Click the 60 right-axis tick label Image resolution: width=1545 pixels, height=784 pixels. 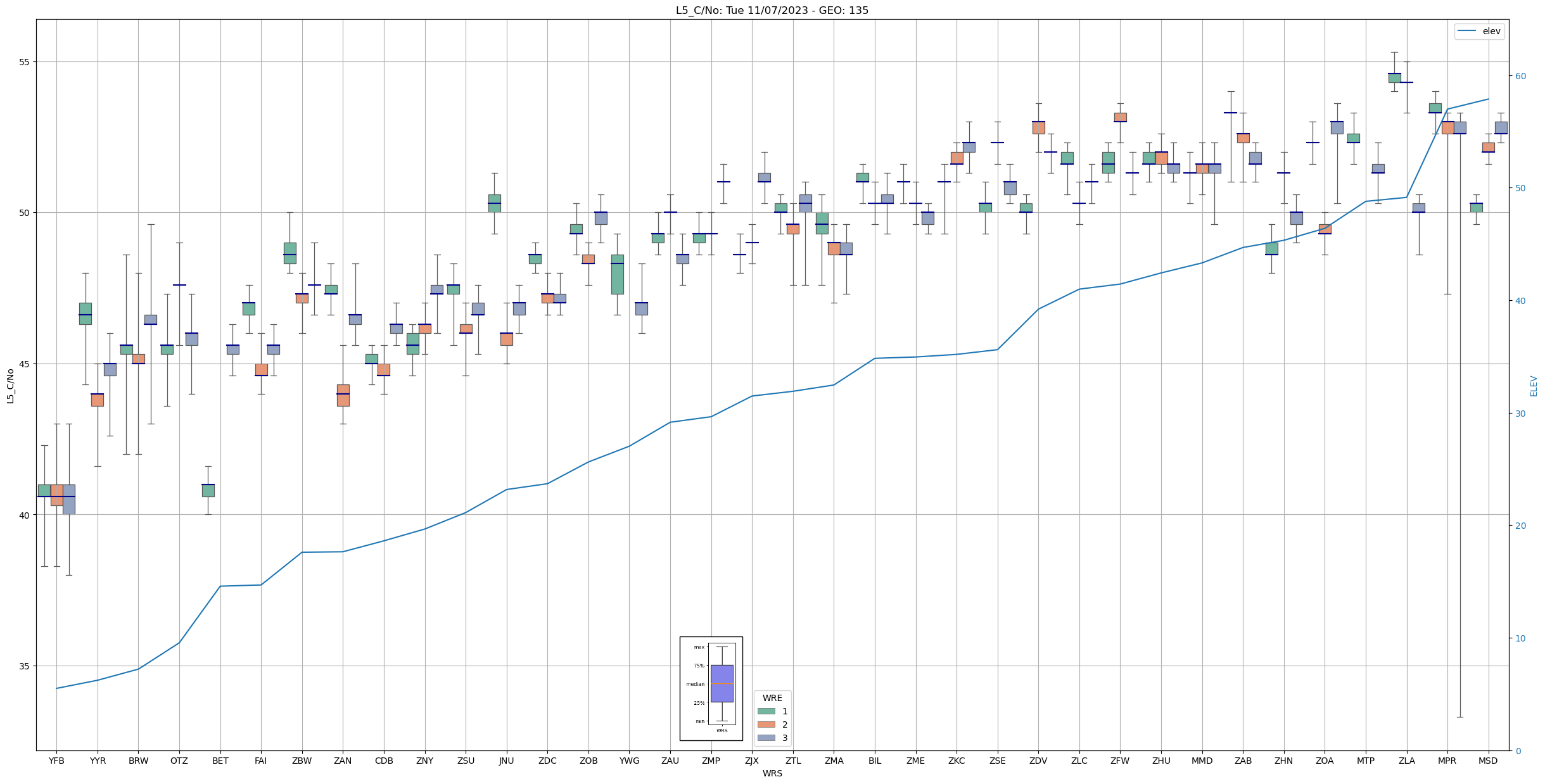pyautogui.click(x=1520, y=76)
